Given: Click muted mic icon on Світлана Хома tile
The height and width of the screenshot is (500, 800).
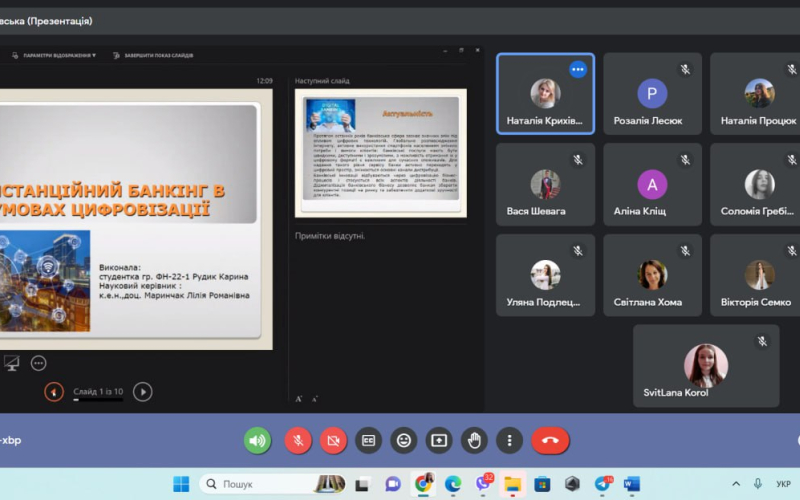Looking at the screenshot, I should pyautogui.click(x=685, y=251).
